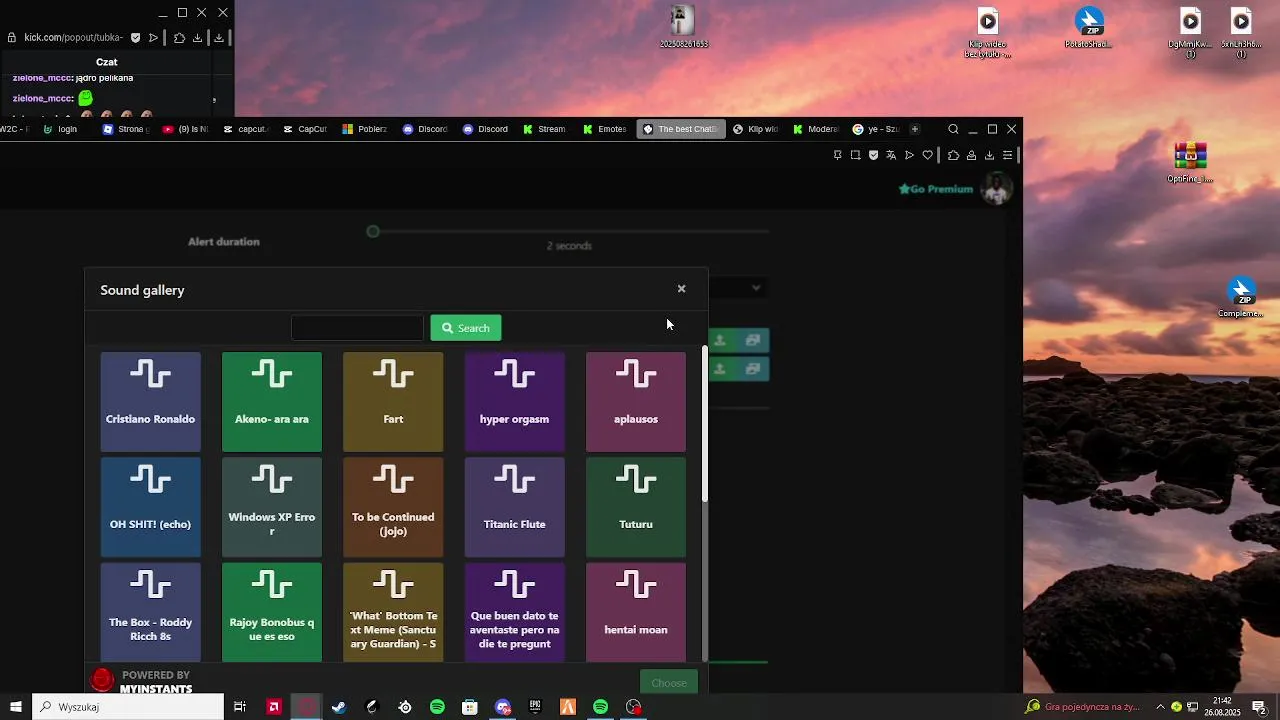Click the first gallery icon button

pyautogui.click(x=753, y=340)
